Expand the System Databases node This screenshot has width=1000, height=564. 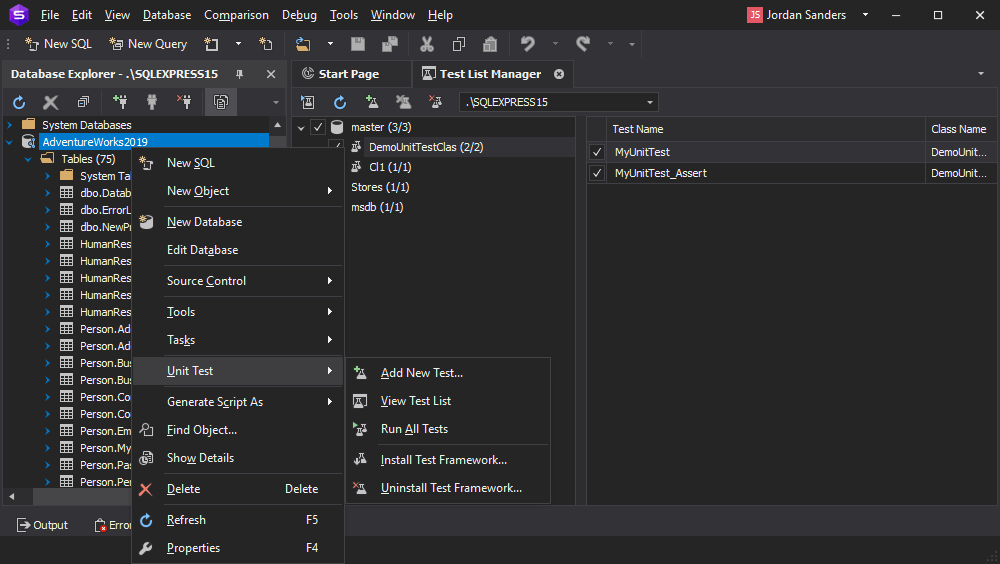click(10, 125)
